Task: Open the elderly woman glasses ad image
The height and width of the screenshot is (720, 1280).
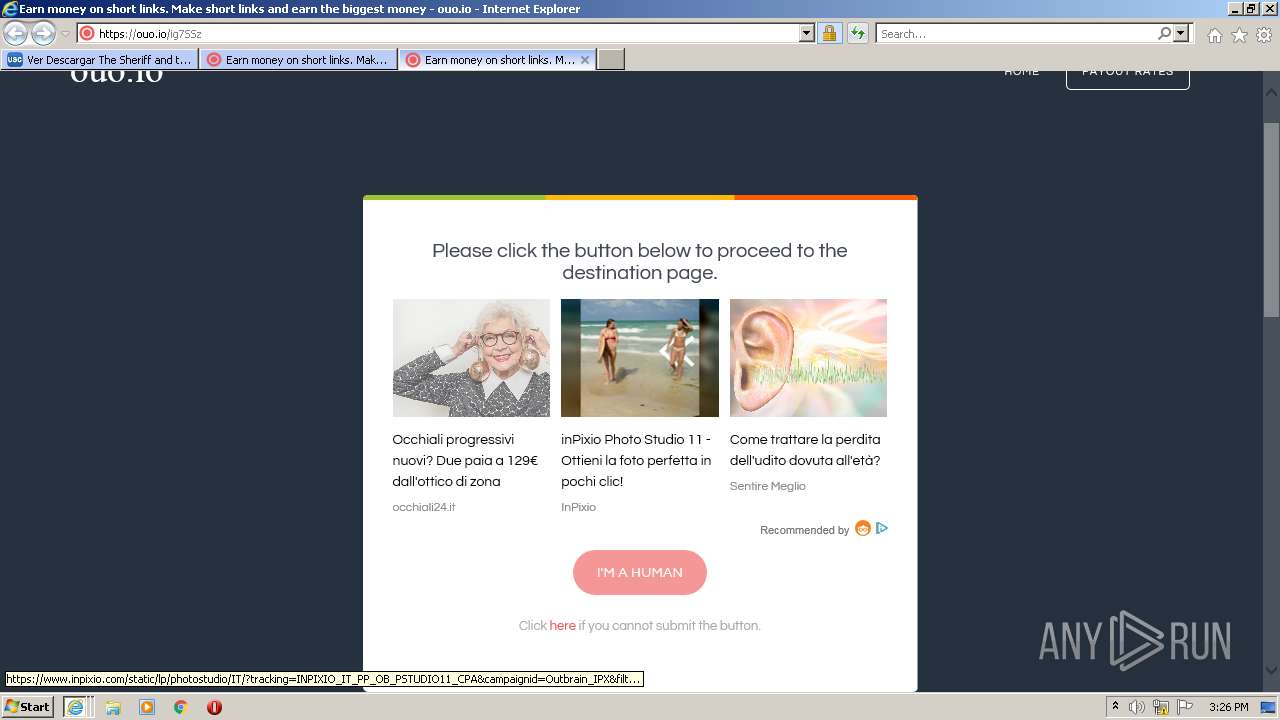Action: (471, 358)
